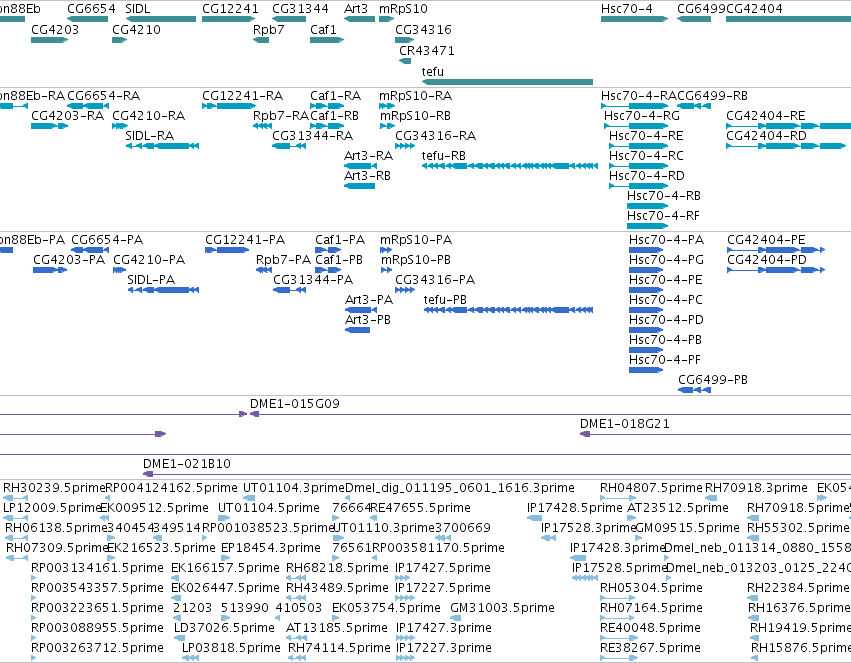Select the mRpS10 gene label
The image size is (851, 663).
[x=403, y=9]
